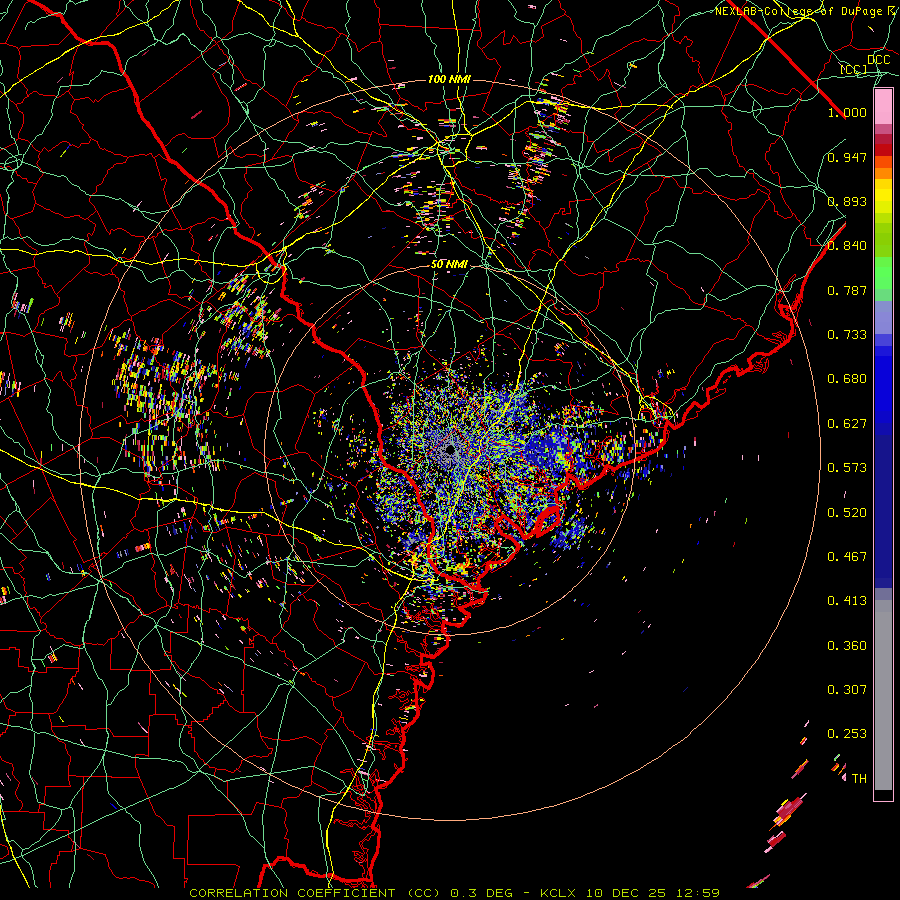Select the 0.680 scale value
This screenshot has width=900, height=900.
[x=847, y=379]
